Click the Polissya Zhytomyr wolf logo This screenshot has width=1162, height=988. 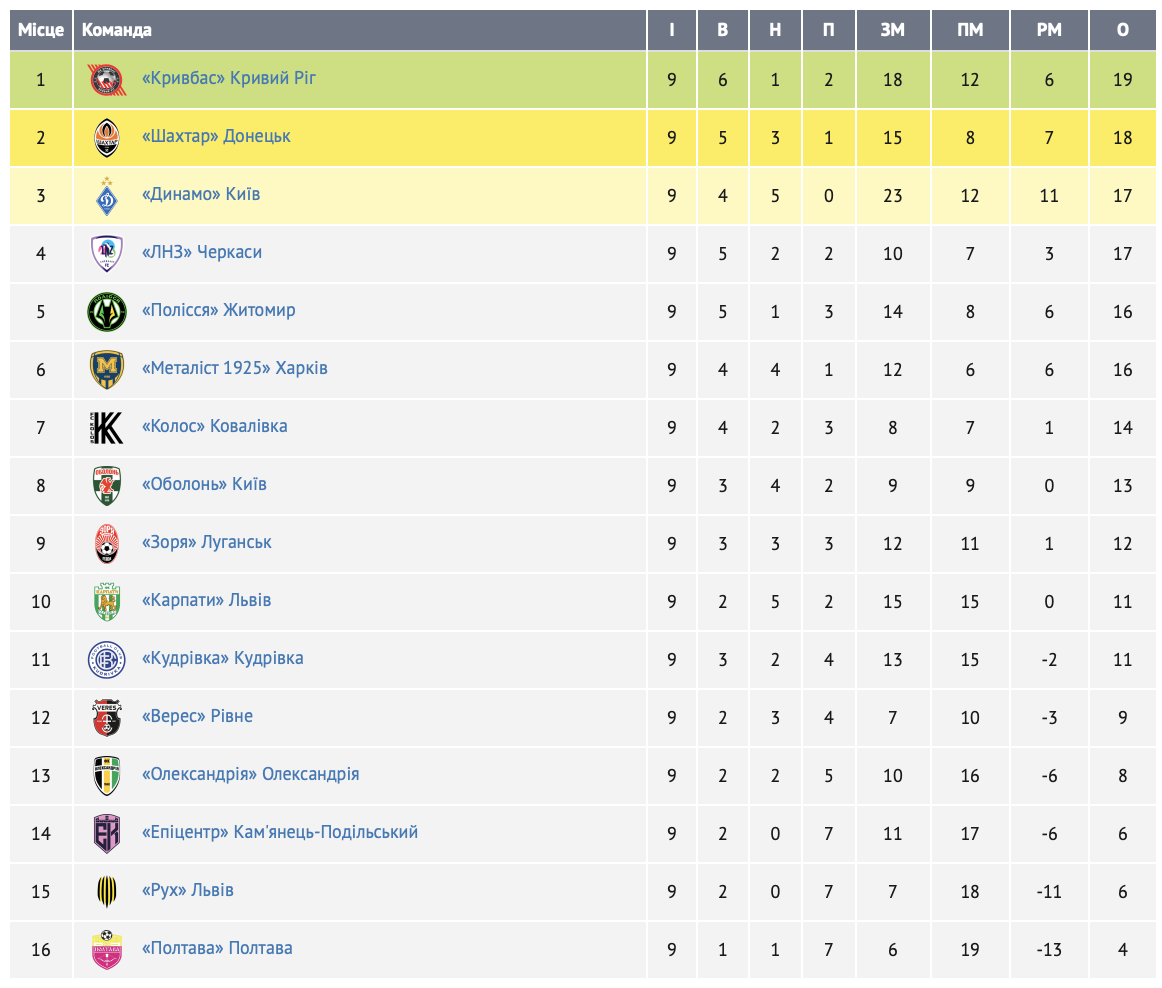[106, 311]
